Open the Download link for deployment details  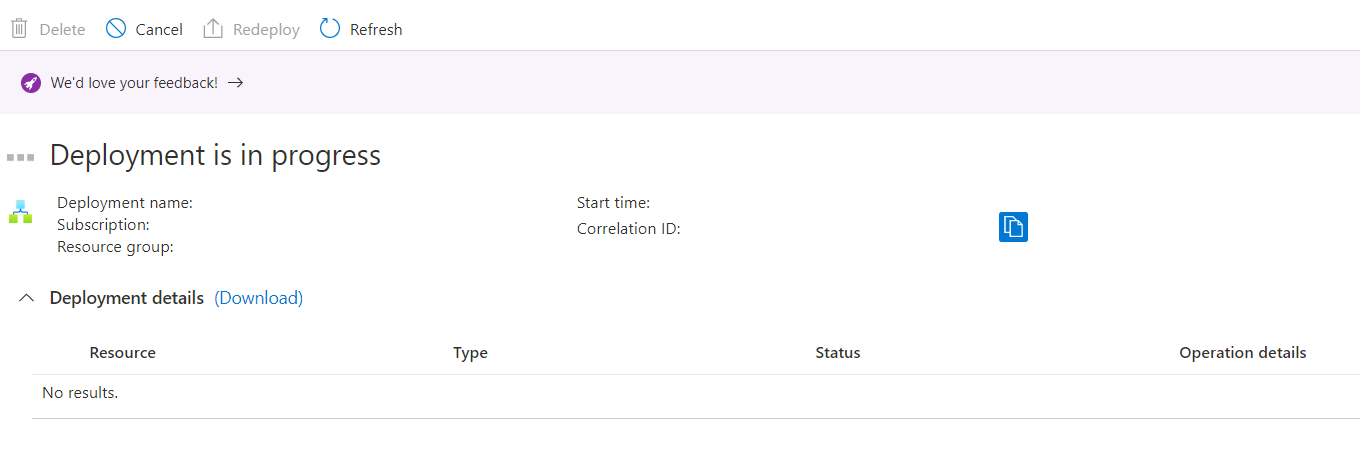[x=259, y=298]
